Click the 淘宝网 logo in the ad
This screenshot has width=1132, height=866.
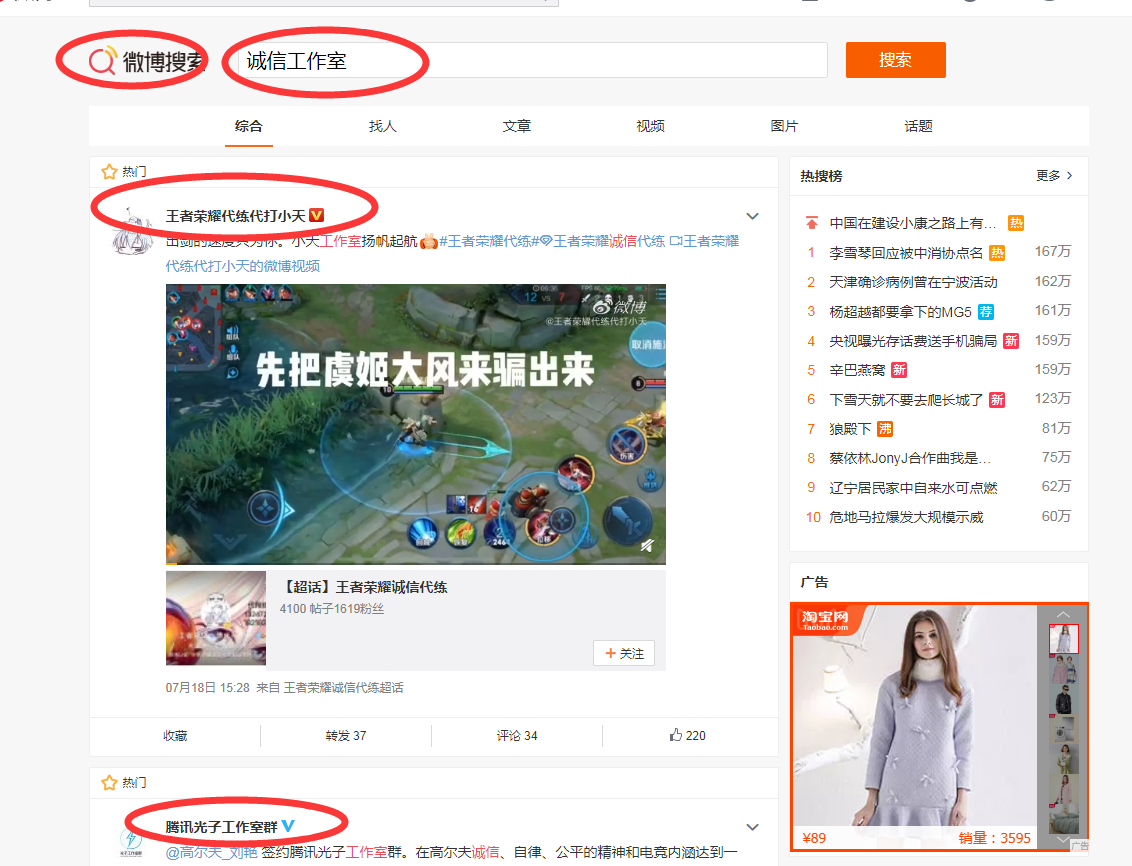pos(824,619)
